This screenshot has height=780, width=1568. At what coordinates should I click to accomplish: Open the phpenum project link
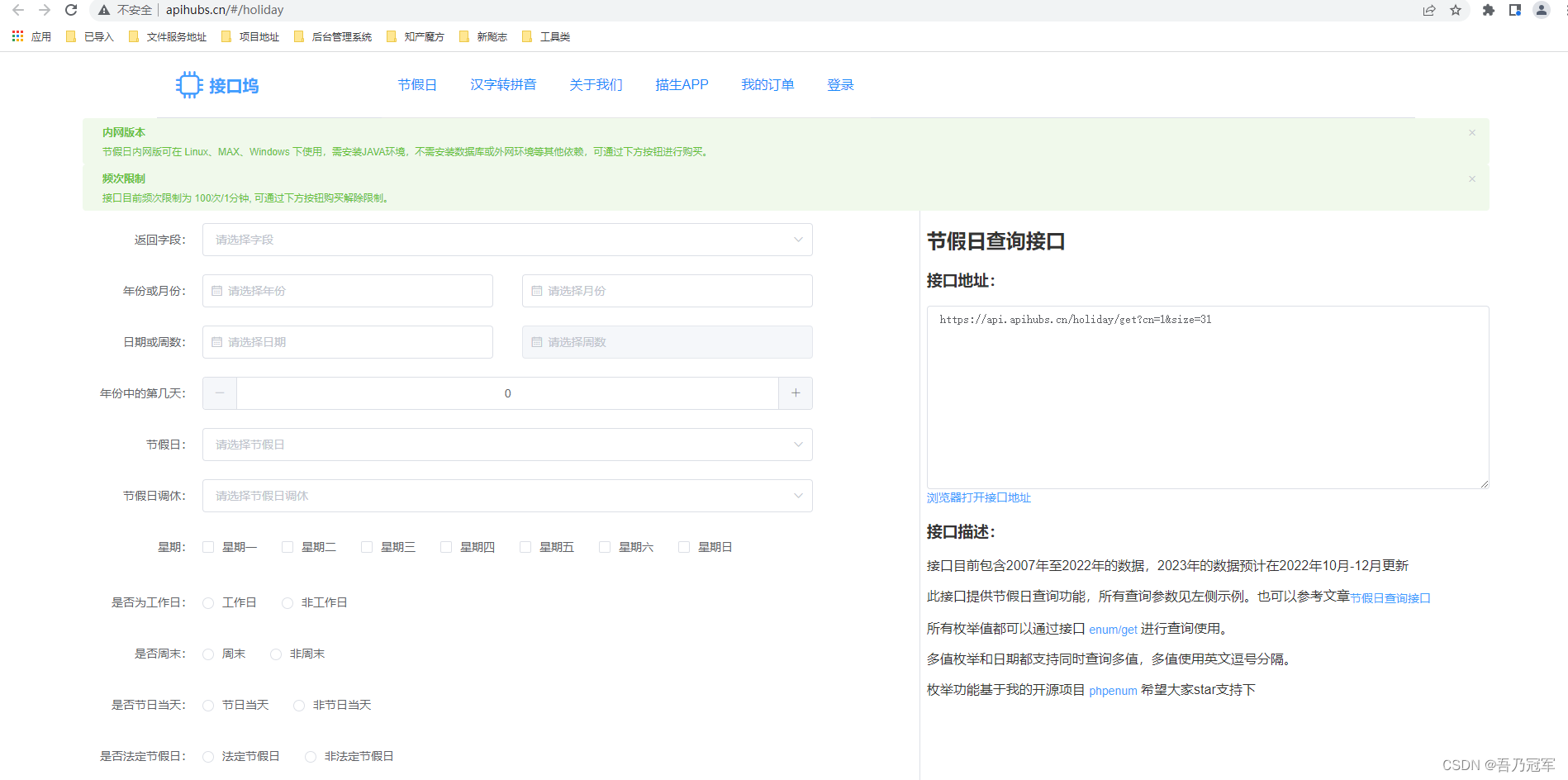coord(1113,691)
